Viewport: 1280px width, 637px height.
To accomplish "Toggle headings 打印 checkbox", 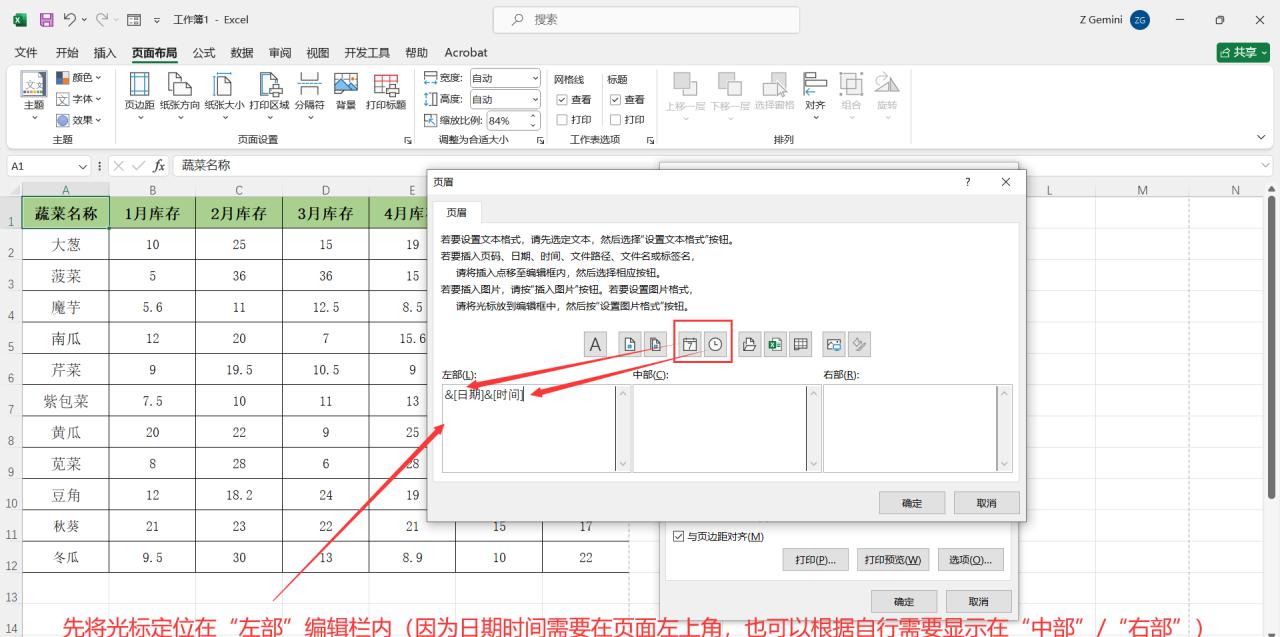I will 615,120.
